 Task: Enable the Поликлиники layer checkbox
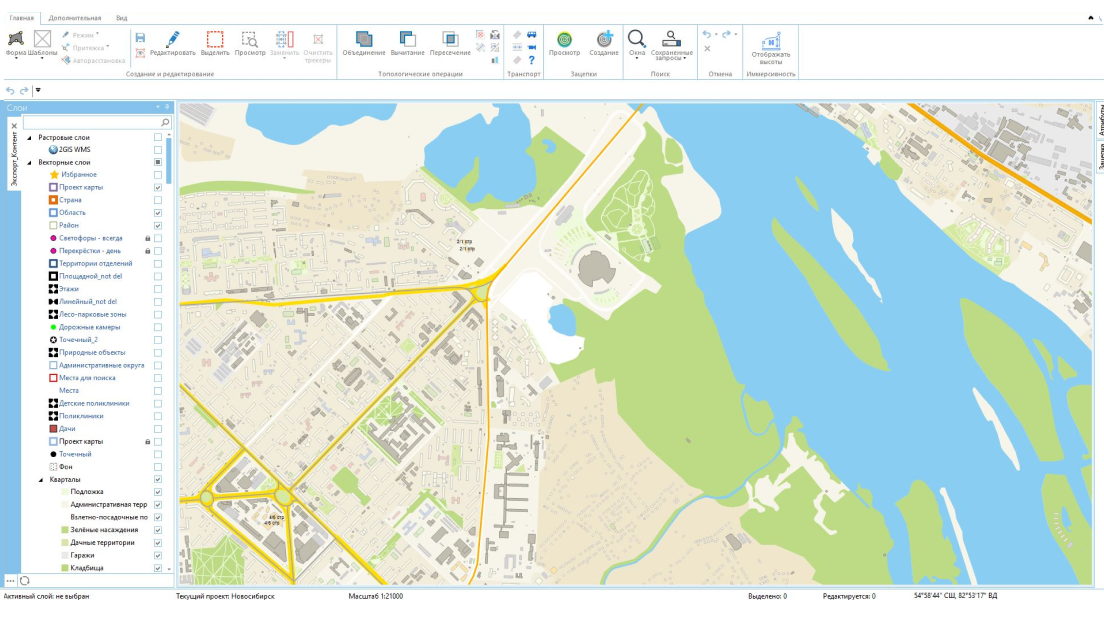tap(158, 416)
